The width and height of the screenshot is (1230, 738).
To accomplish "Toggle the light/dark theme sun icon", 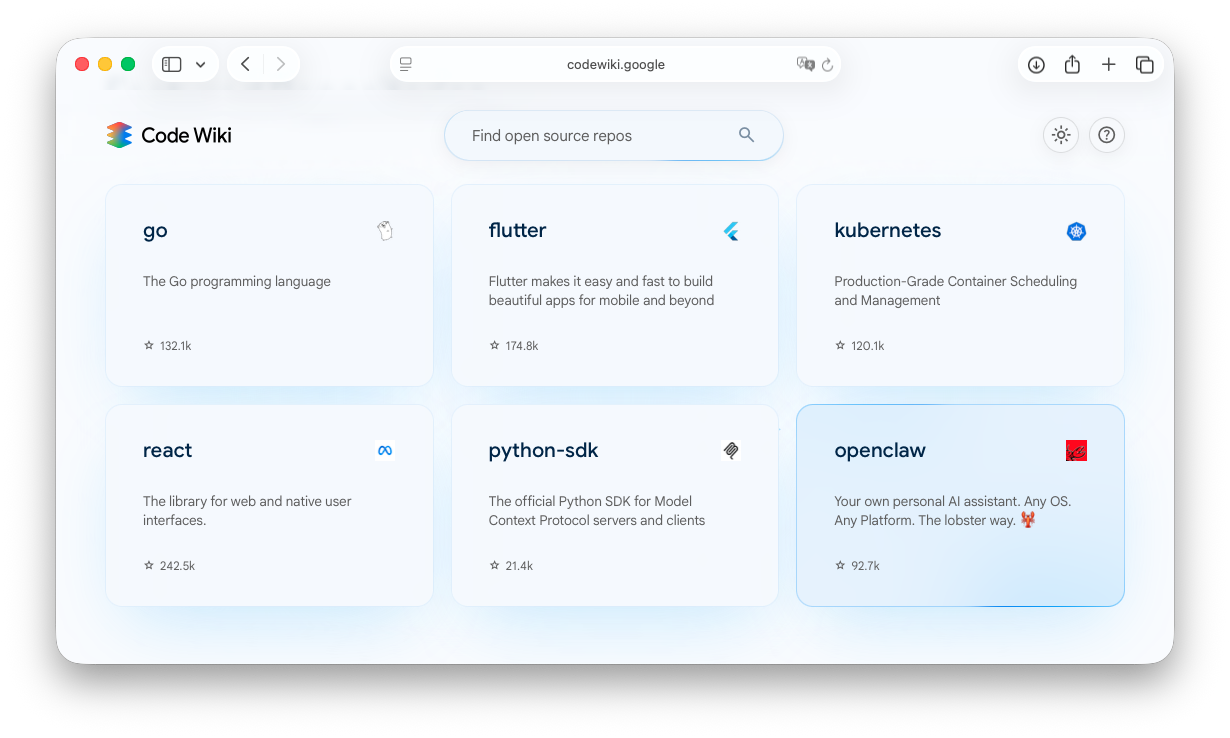I will (x=1061, y=135).
